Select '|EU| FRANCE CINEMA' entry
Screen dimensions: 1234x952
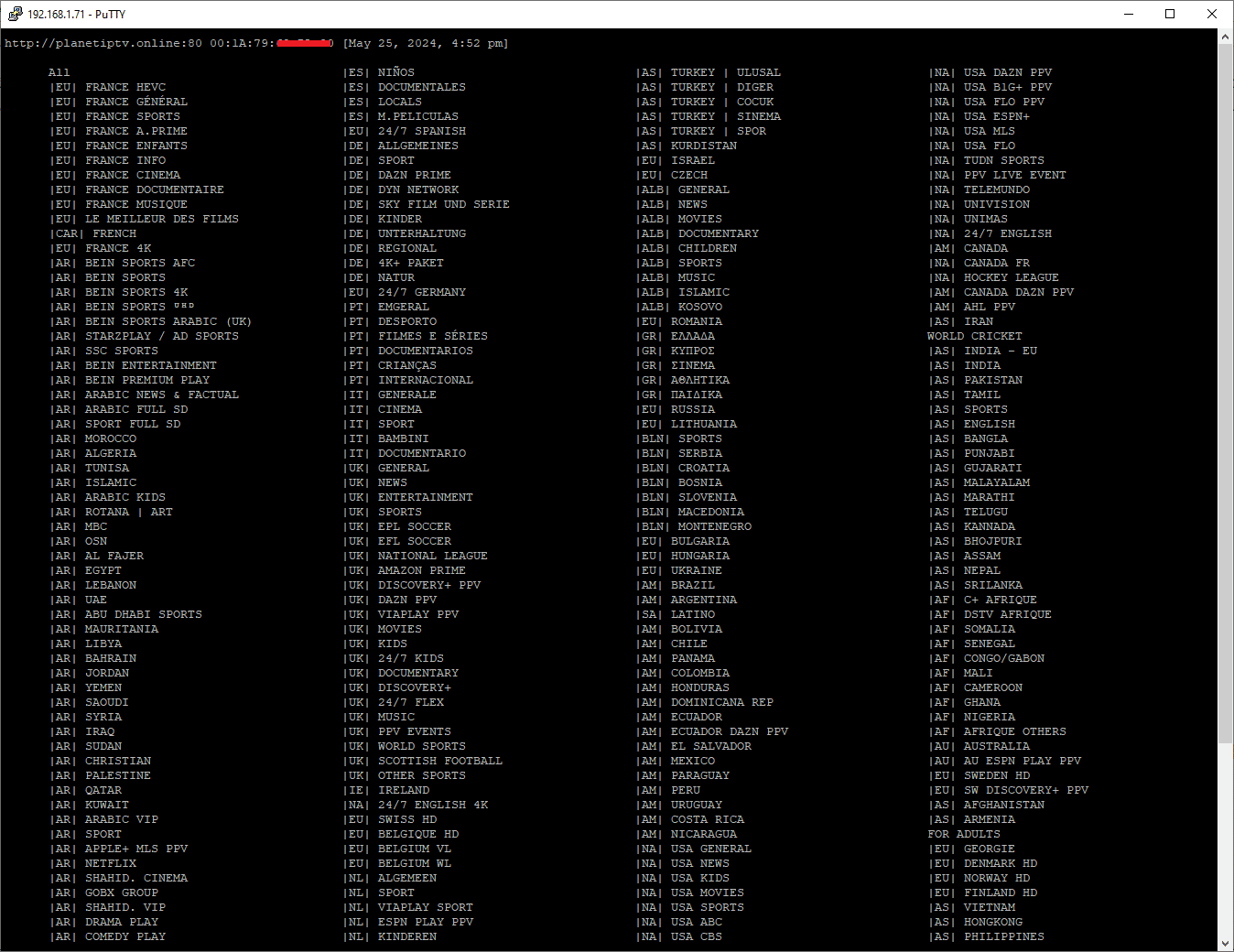[x=115, y=175]
